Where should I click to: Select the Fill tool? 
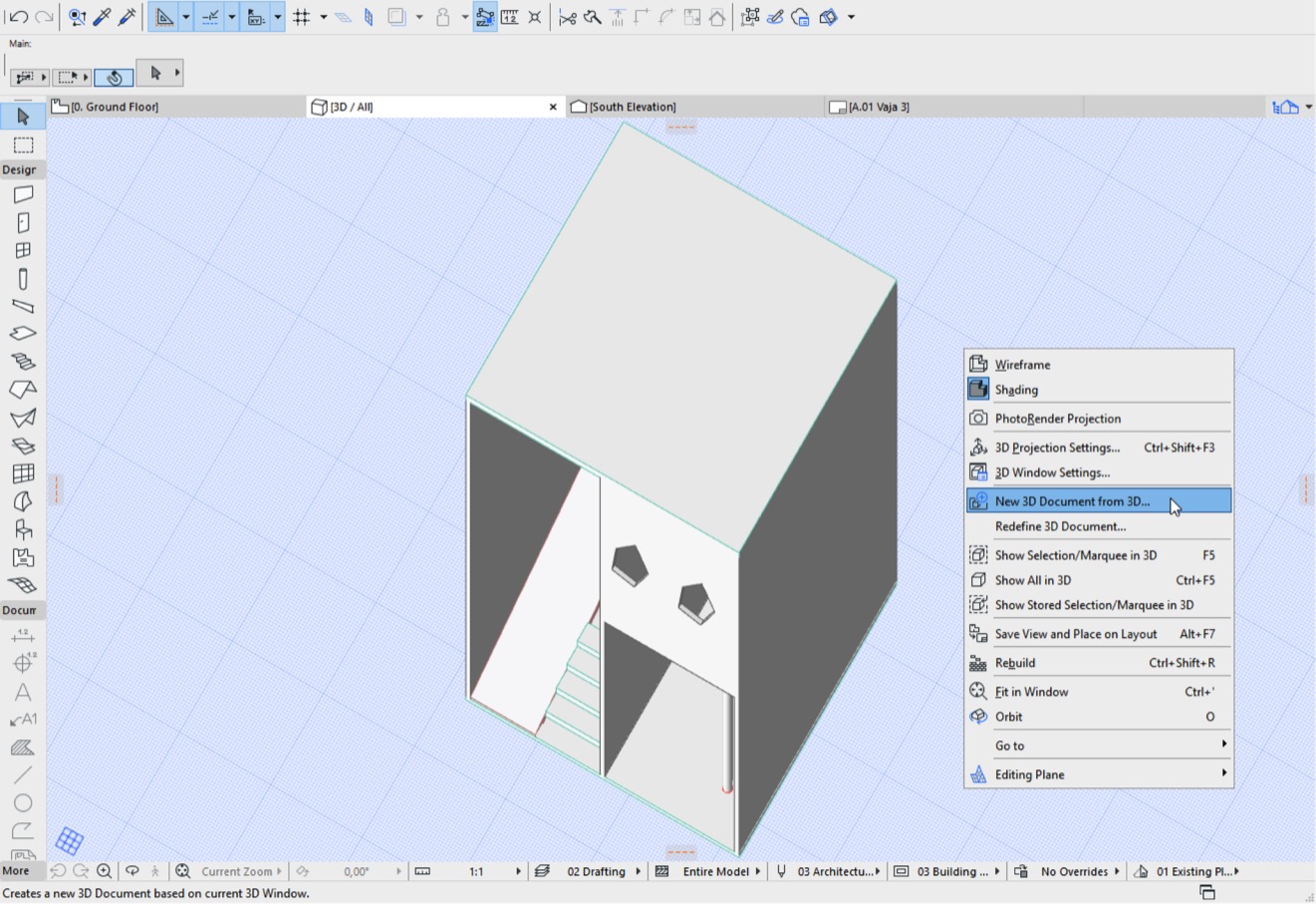23,748
